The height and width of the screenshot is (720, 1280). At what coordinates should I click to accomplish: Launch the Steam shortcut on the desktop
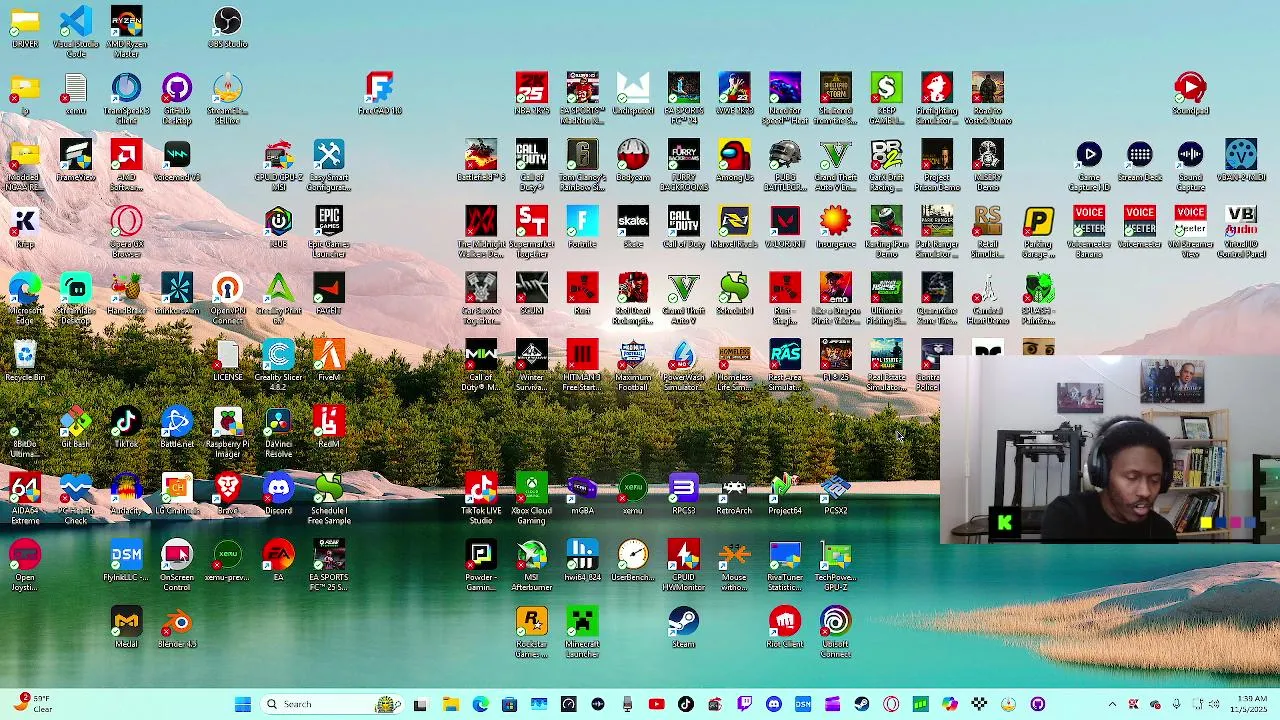point(683,629)
